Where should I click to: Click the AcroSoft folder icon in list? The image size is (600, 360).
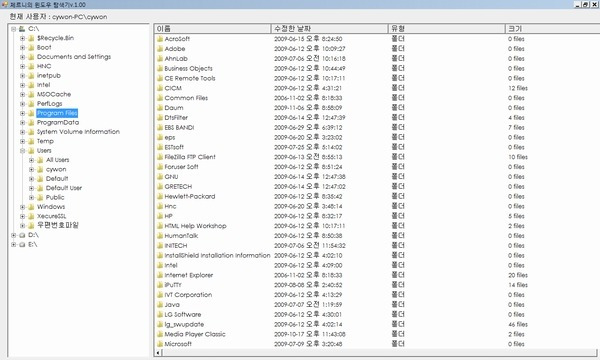160,39
